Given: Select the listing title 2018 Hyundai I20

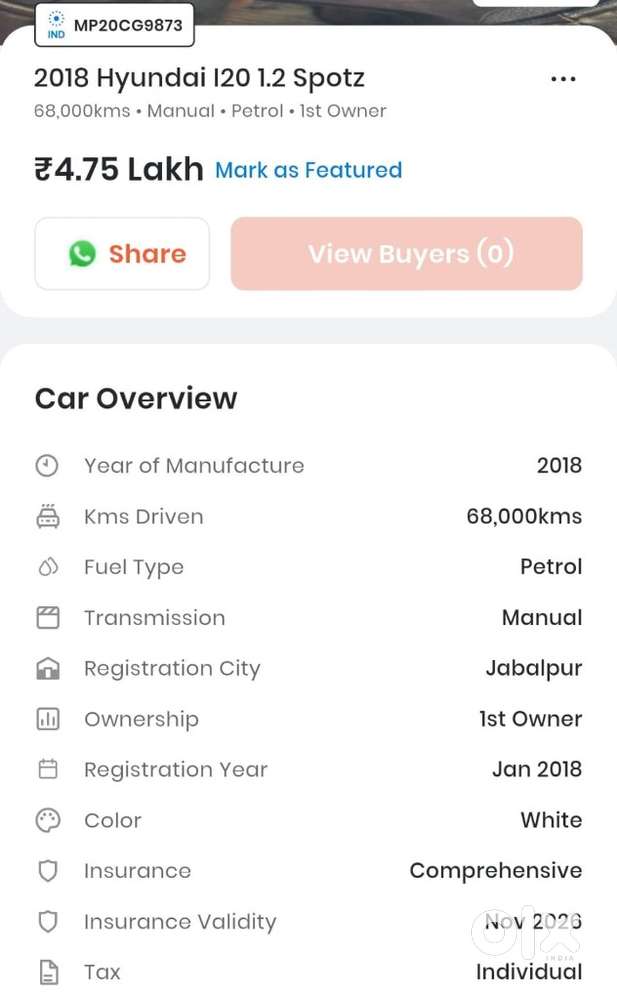Looking at the screenshot, I should click(x=199, y=77).
